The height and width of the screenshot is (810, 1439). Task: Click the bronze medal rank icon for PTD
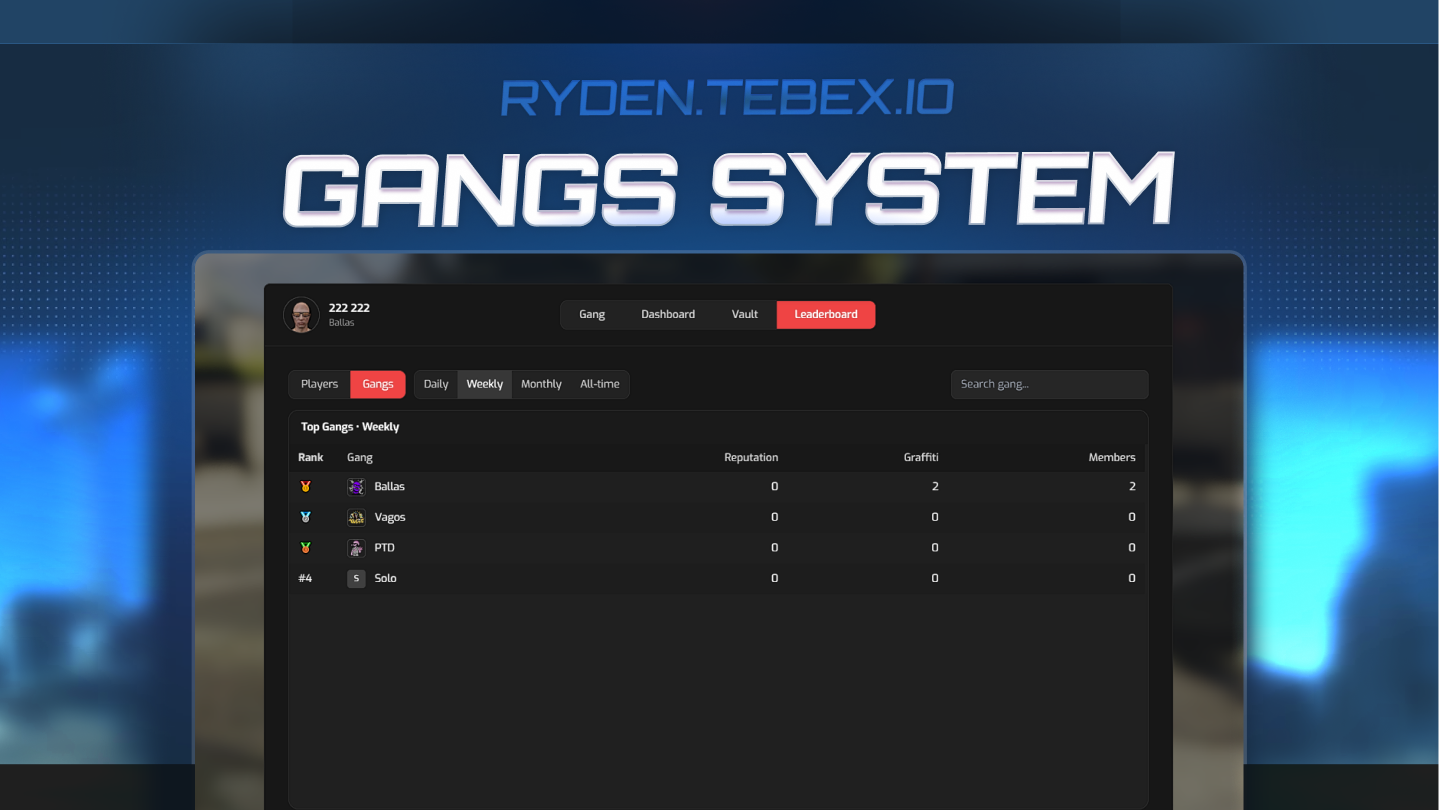click(x=306, y=548)
